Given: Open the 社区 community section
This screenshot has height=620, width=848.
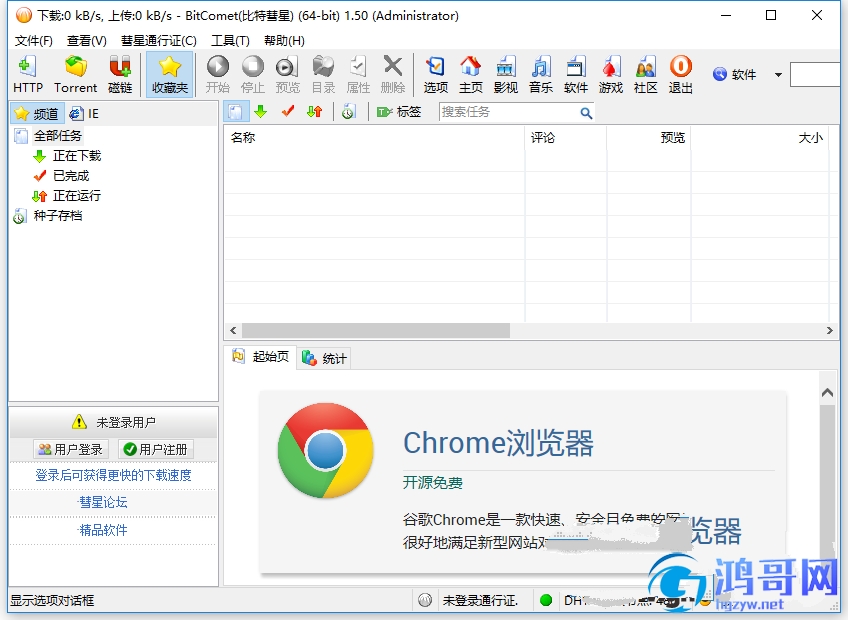Looking at the screenshot, I should pos(646,75).
